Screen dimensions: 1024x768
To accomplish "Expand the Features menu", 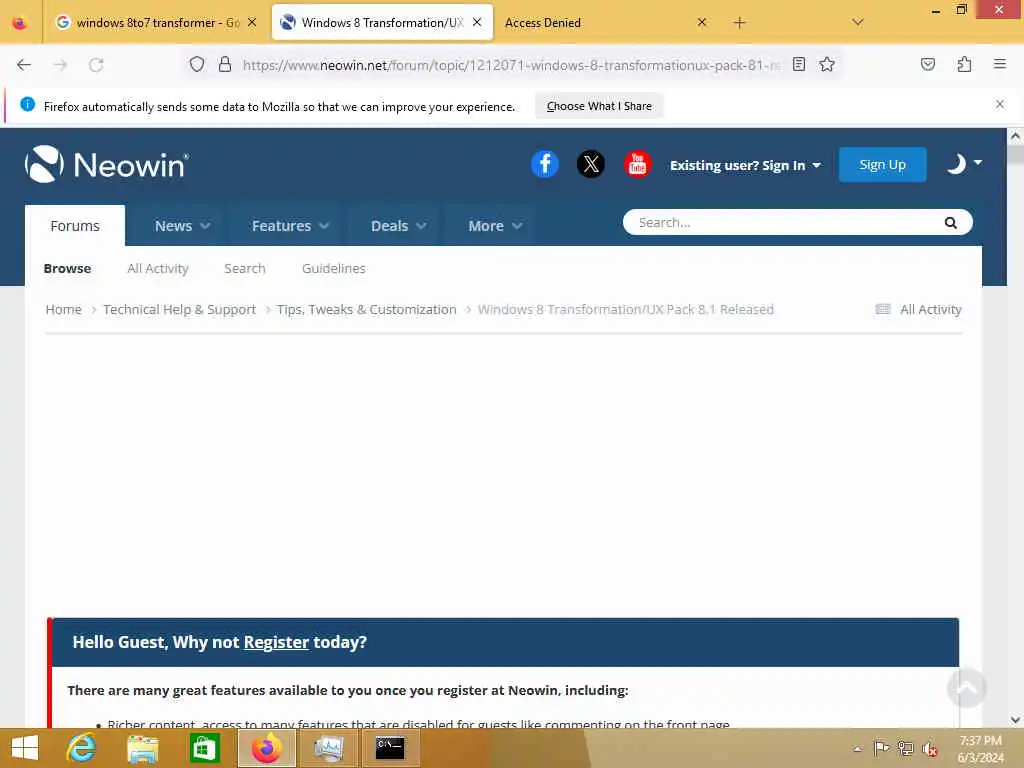I will click(x=290, y=226).
